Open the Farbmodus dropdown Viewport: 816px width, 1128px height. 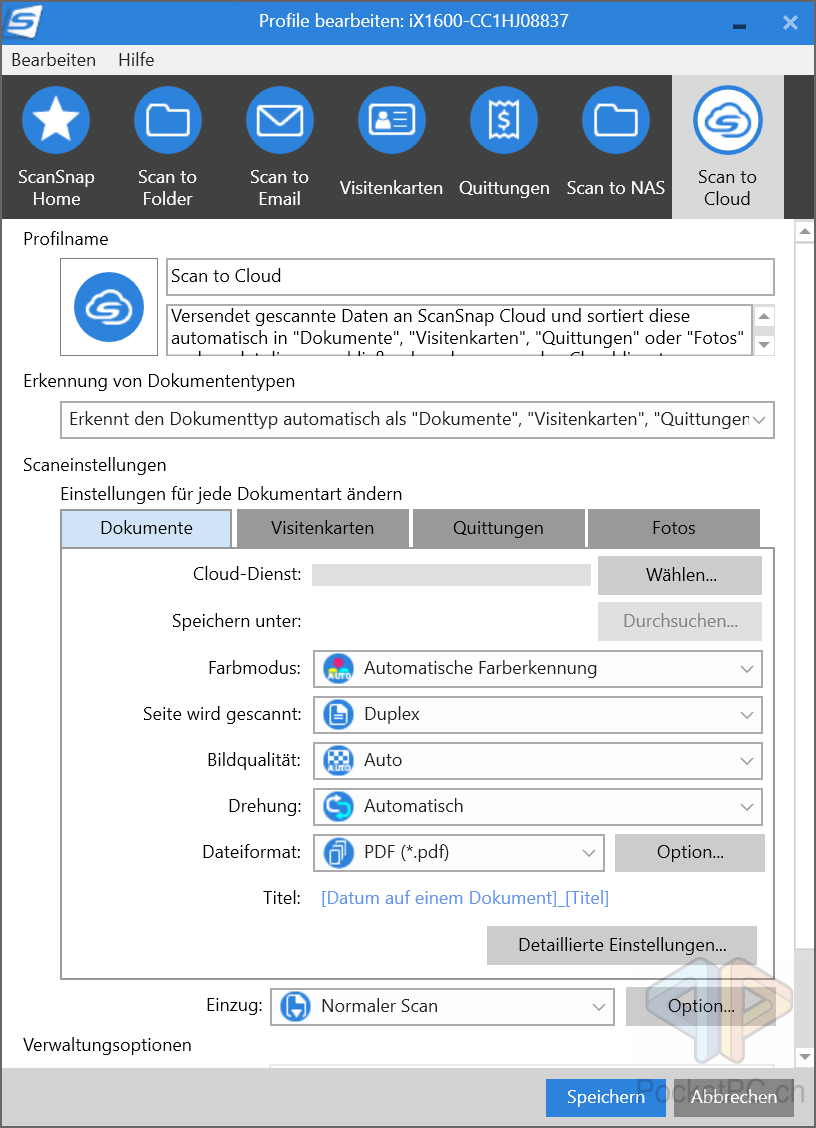coord(538,668)
